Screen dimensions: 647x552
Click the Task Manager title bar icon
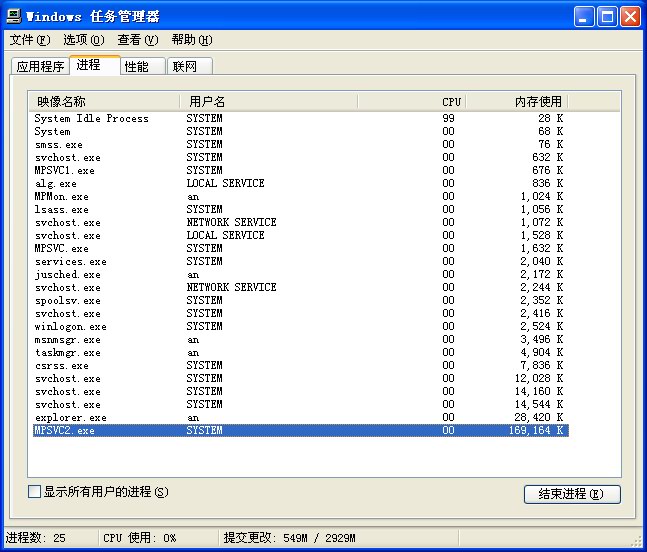(x=14, y=16)
